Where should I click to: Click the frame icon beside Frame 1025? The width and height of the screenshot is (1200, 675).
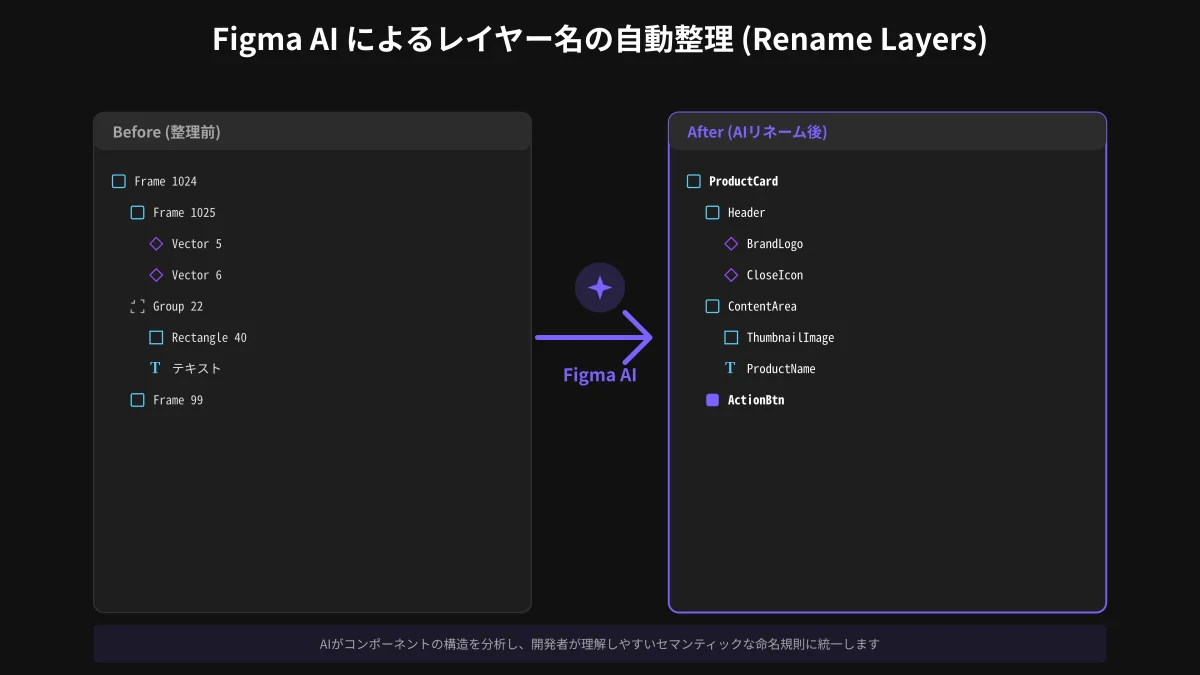[x=138, y=212]
